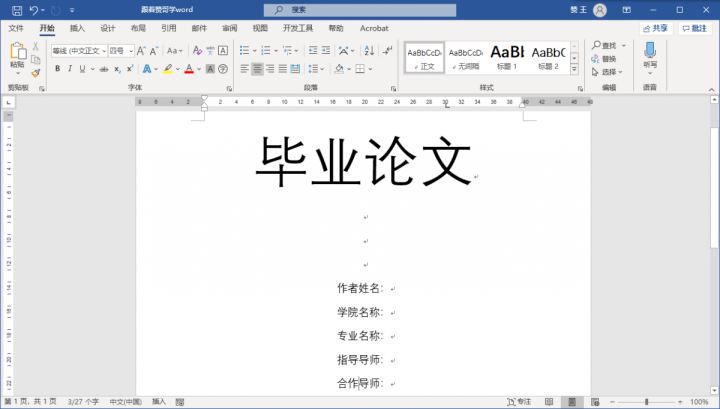Justify the paragraph text
The height and width of the screenshot is (409, 720).
(x=283, y=69)
